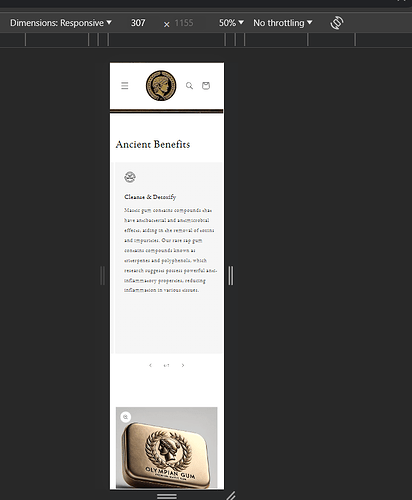This screenshot has height=500, width=412.
Task: Go to next benefits slide arrow
Action: click(x=183, y=365)
